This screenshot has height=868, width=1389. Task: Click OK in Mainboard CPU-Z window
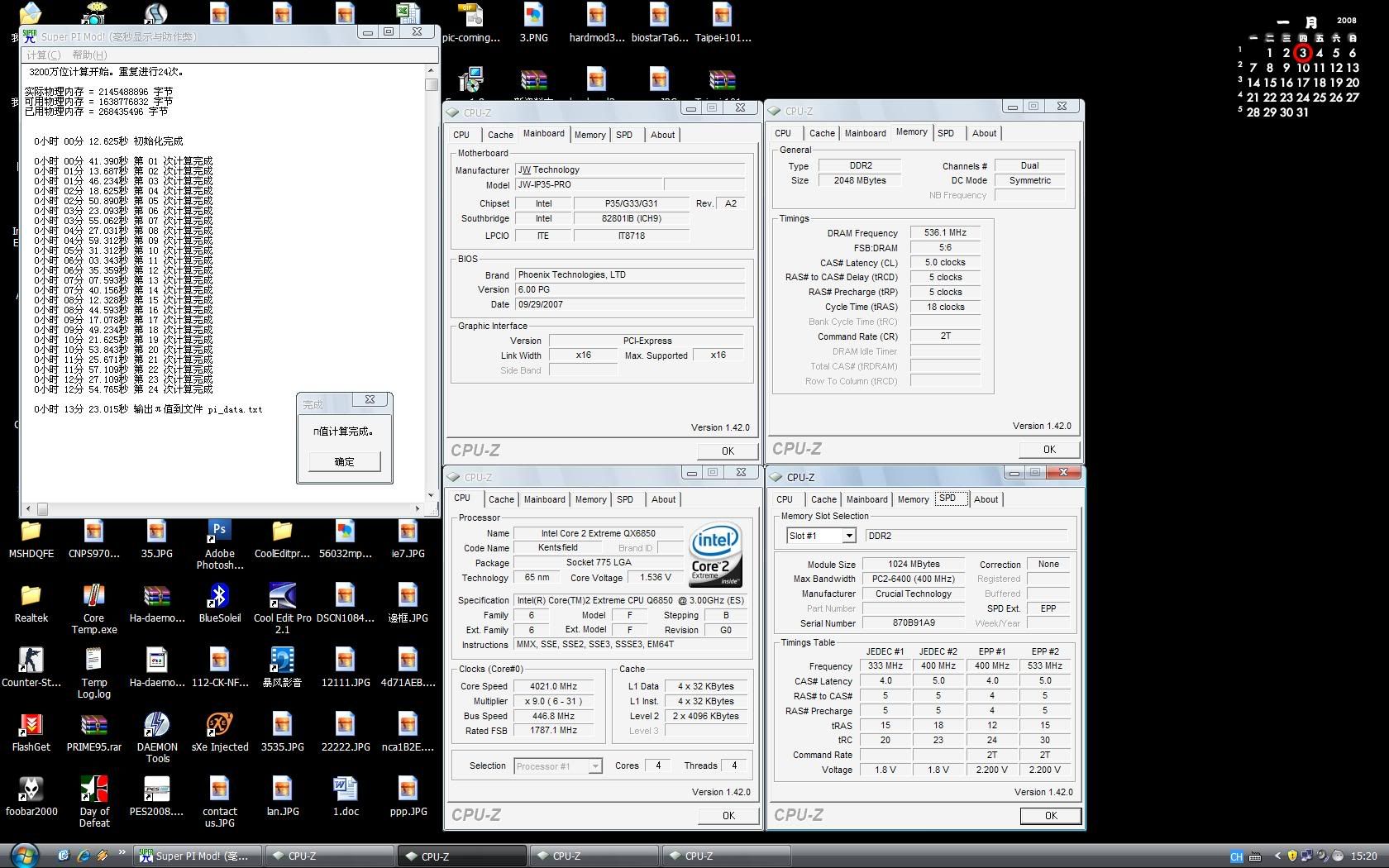click(728, 451)
